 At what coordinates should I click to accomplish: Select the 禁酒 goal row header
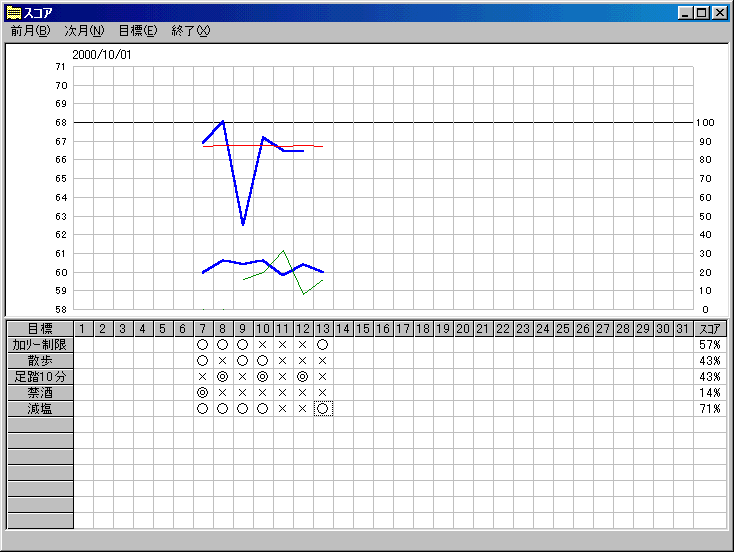tap(40, 393)
